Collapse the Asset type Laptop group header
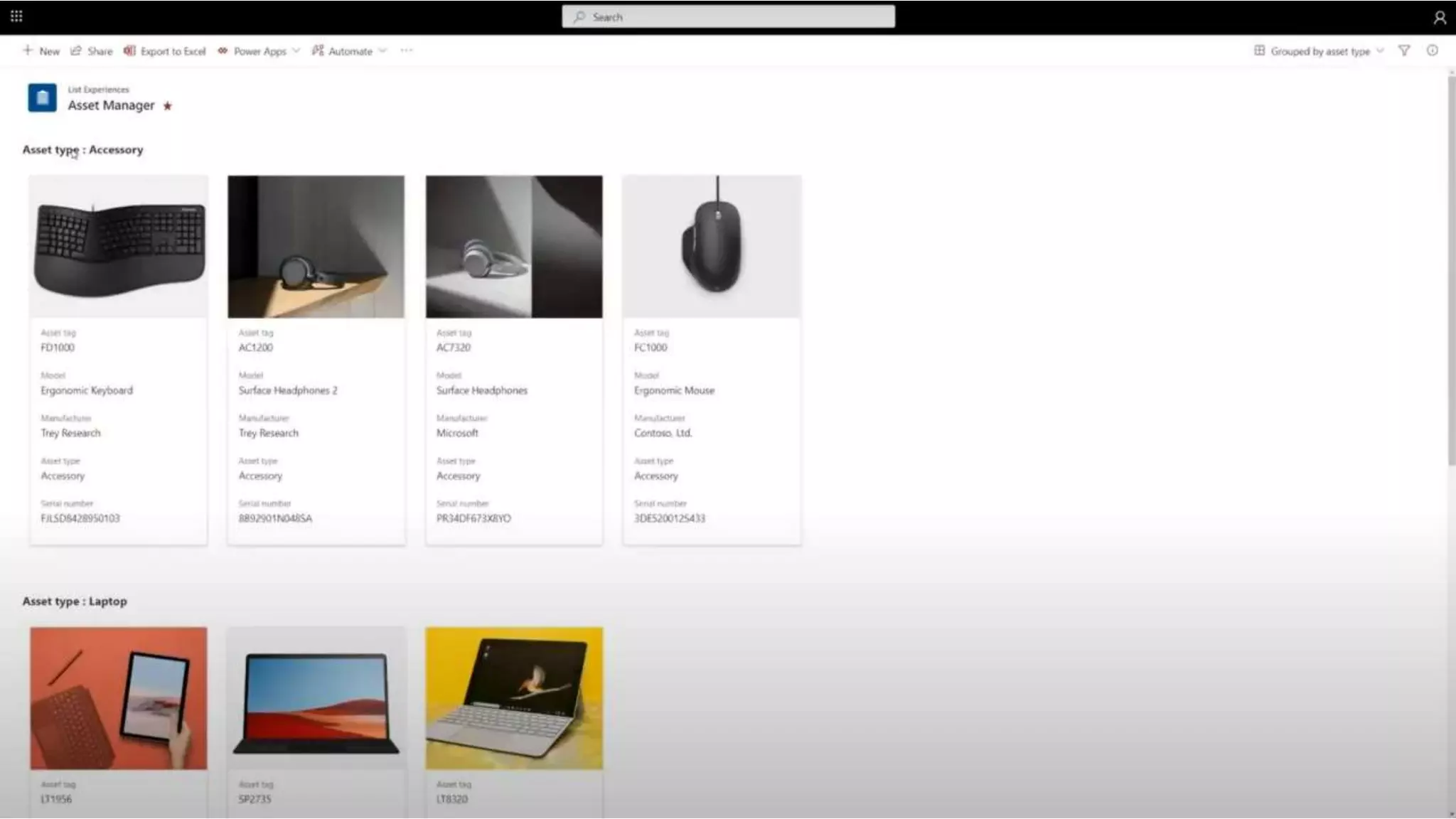 pyautogui.click(x=75, y=601)
